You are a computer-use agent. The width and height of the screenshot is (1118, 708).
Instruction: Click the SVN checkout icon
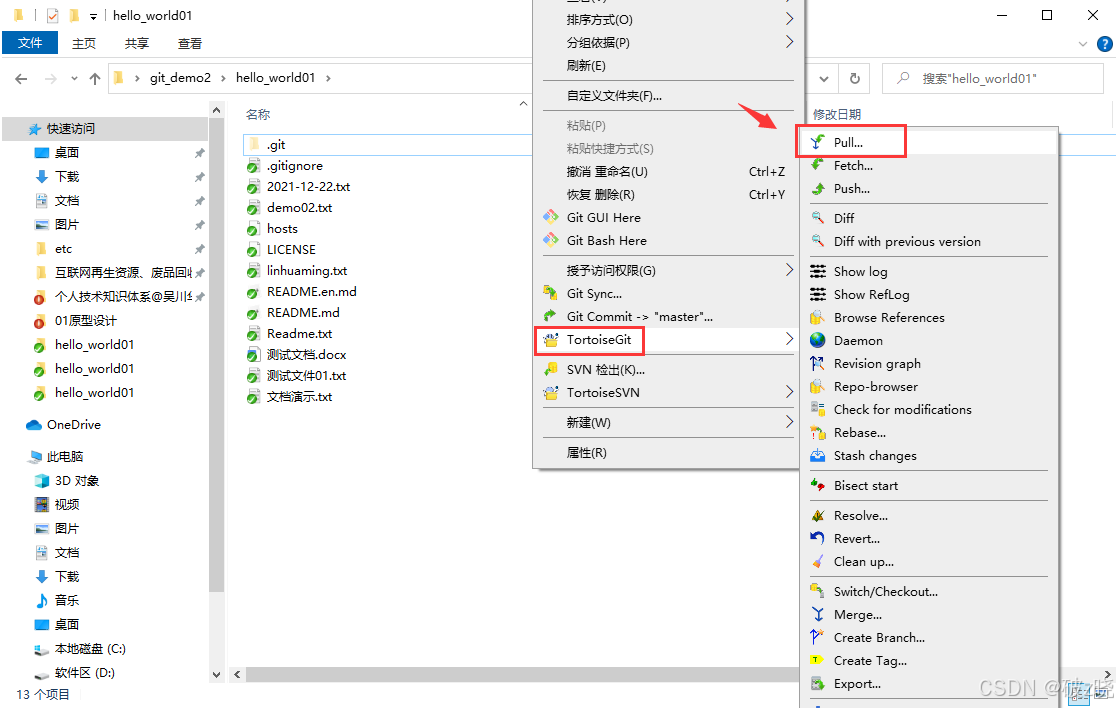tap(550, 369)
